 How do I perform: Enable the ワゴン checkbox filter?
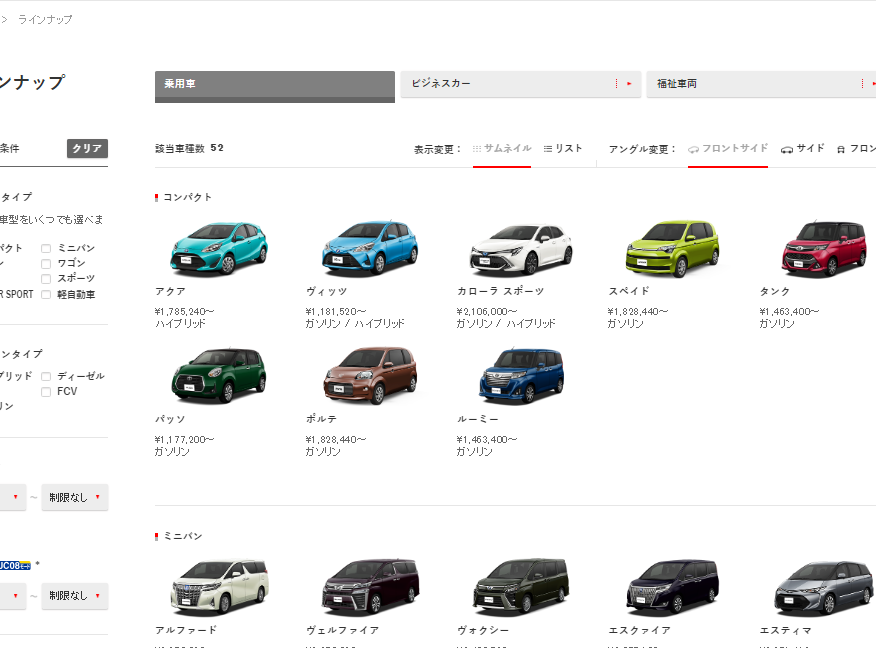pyautogui.click(x=46, y=263)
